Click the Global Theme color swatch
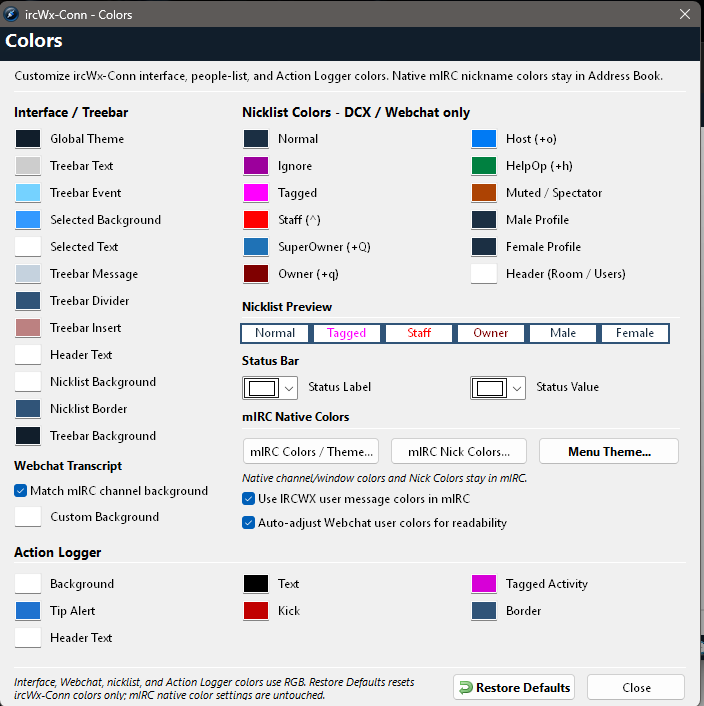Image resolution: width=704 pixels, height=706 pixels. (28, 139)
